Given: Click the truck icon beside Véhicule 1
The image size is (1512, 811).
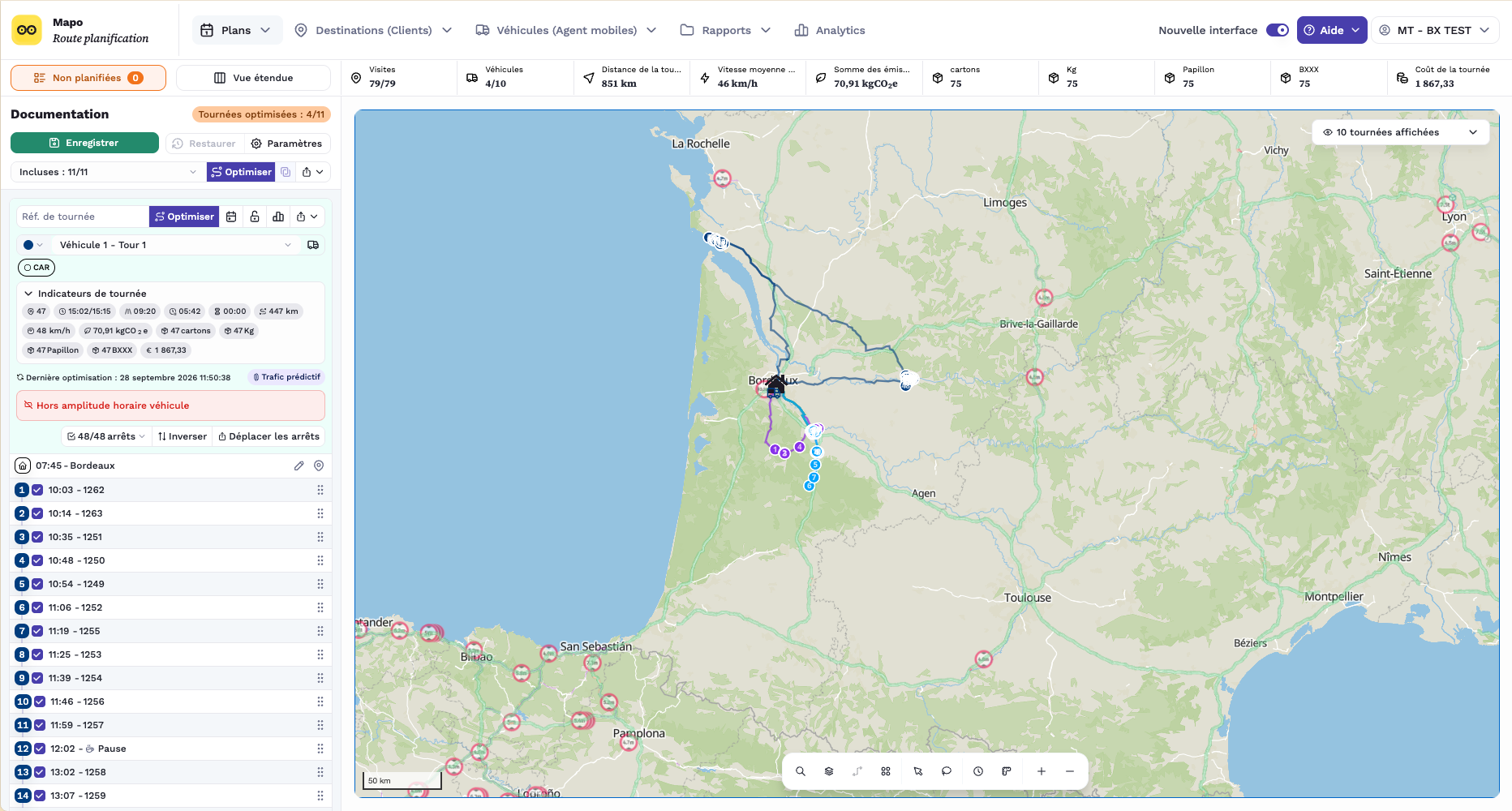Looking at the screenshot, I should (313, 245).
